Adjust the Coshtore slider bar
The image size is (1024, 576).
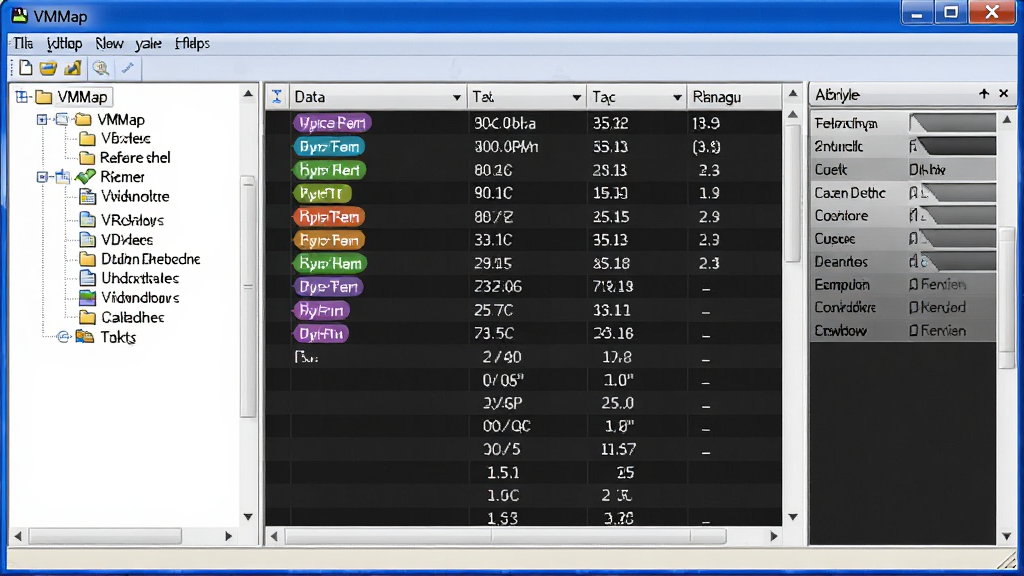(952, 216)
